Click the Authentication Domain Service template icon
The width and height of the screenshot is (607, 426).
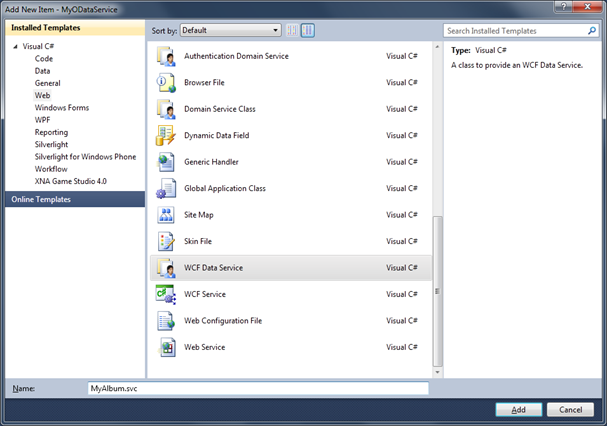pyautogui.click(x=166, y=56)
